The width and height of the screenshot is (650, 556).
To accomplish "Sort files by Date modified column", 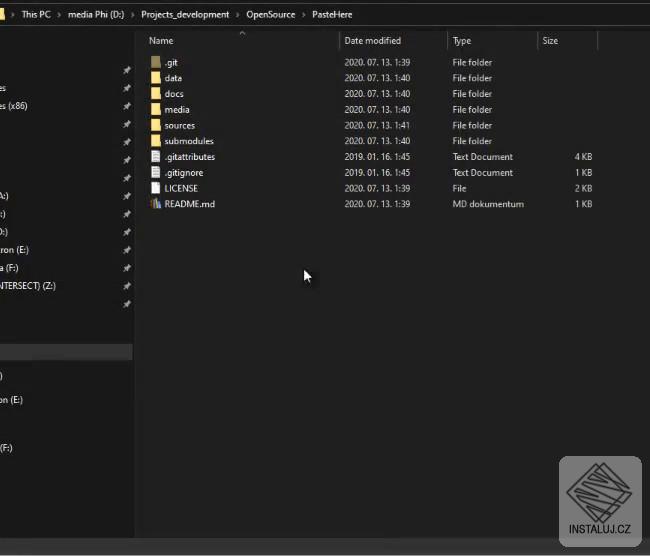I will pos(372,41).
